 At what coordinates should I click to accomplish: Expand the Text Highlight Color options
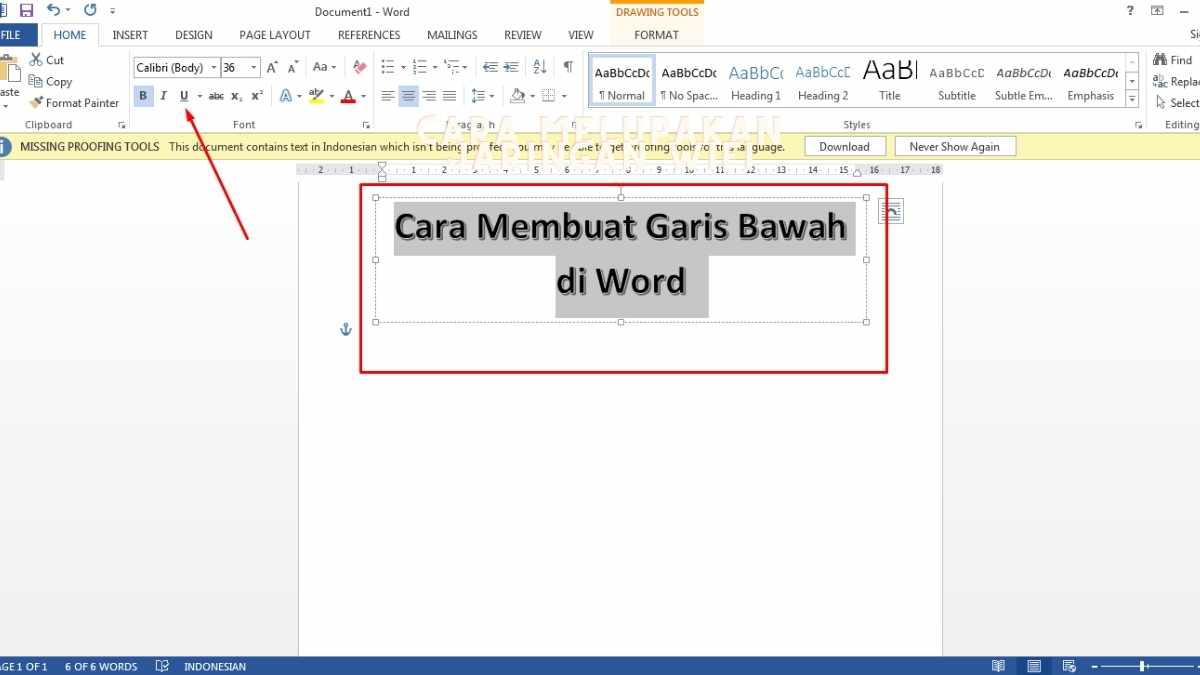click(x=331, y=96)
